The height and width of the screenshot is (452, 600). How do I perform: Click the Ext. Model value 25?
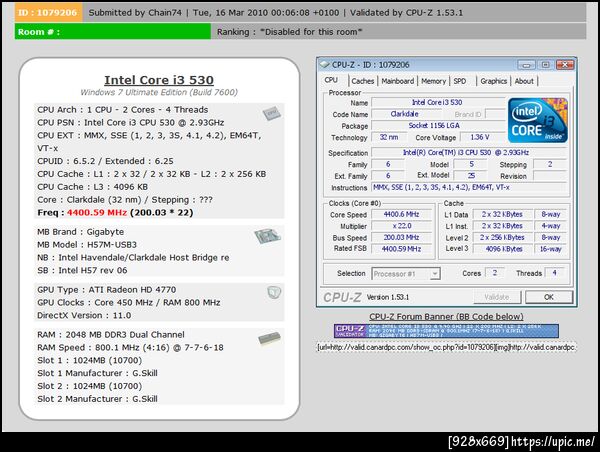[471, 176]
